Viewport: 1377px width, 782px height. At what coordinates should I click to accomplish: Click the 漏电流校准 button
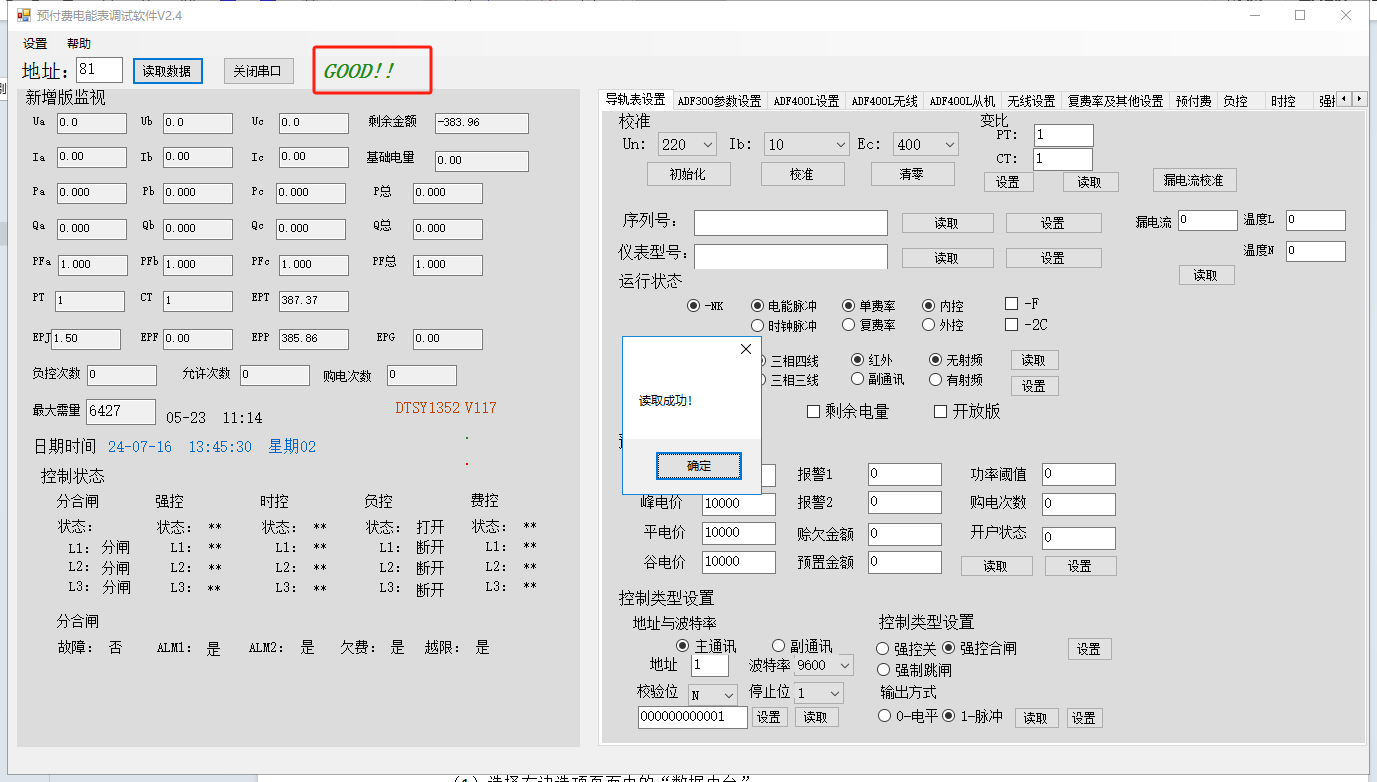tap(1194, 180)
